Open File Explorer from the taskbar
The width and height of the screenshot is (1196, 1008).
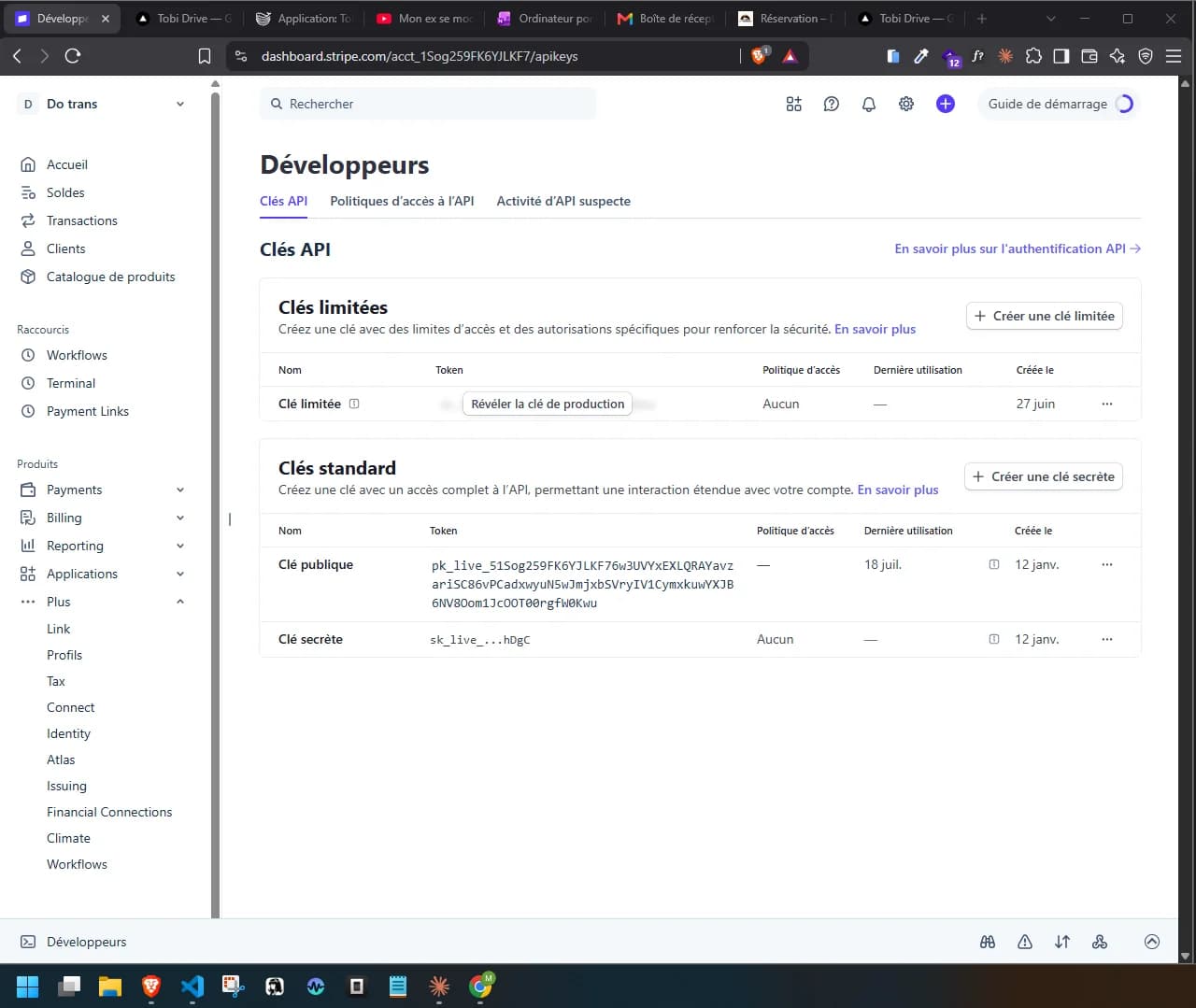[x=110, y=986]
